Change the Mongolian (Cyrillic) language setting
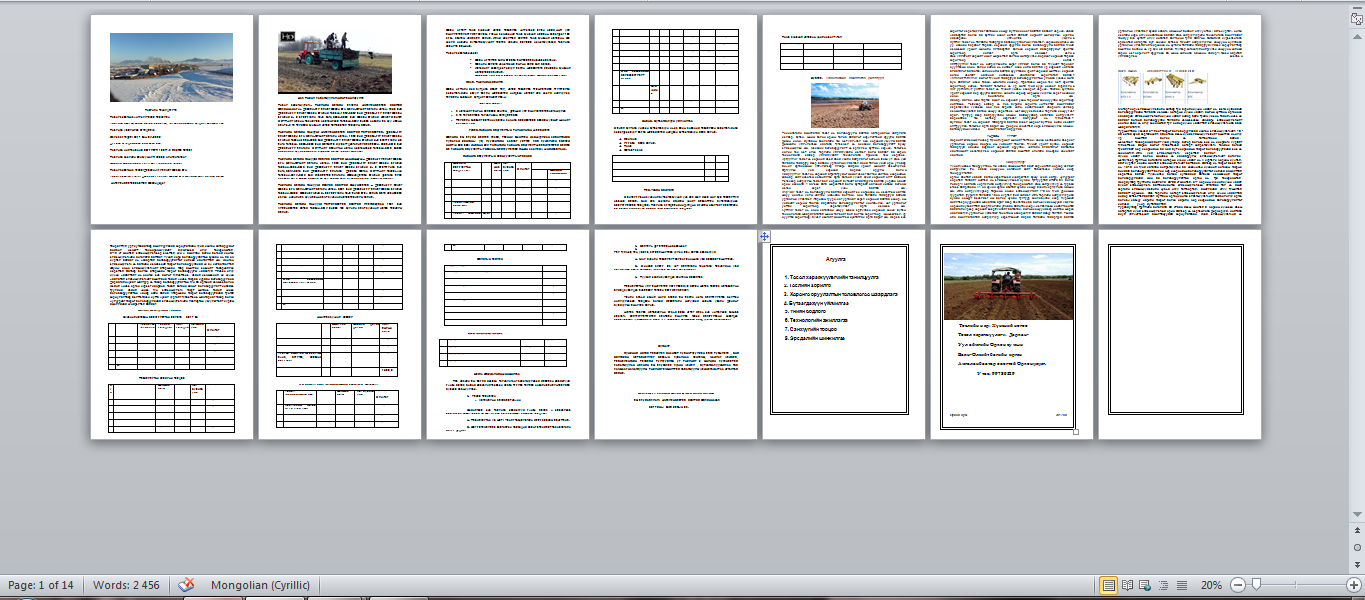Image resolution: width=1365 pixels, height=600 pixels. point(261,585)
